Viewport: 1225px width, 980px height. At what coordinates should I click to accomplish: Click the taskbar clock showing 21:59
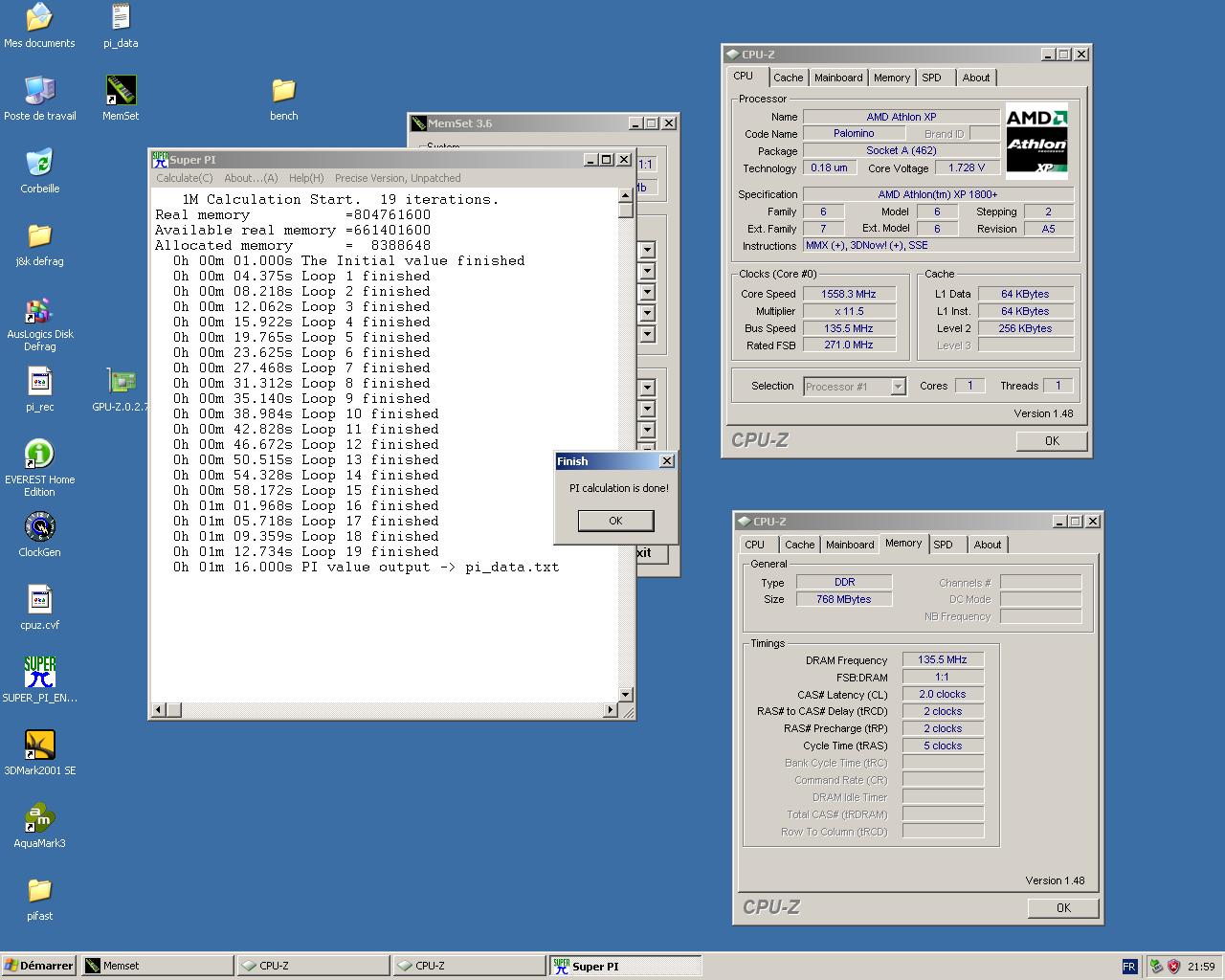point(1201,967)
